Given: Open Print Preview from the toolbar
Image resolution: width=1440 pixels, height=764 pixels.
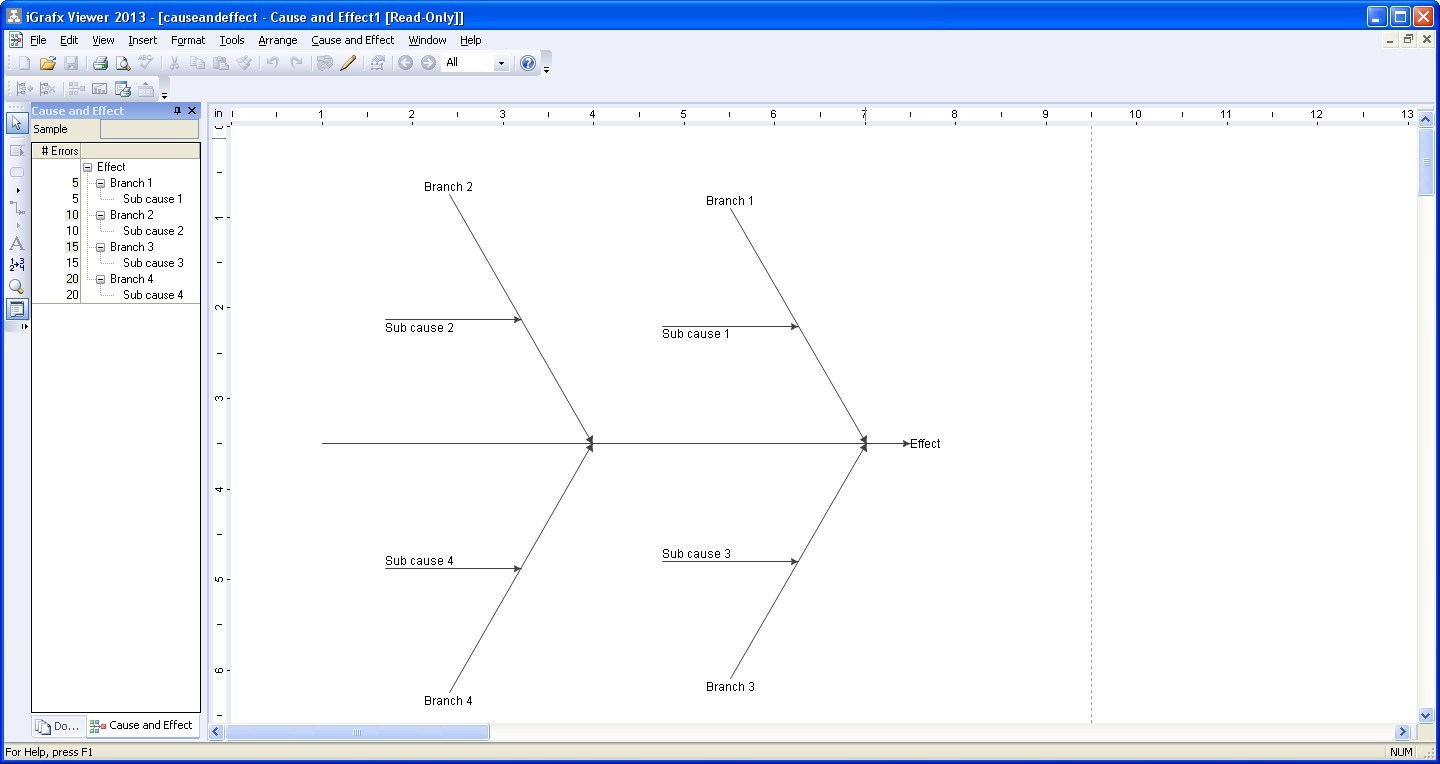Looking at the screenshot, I should click(123, 63).
